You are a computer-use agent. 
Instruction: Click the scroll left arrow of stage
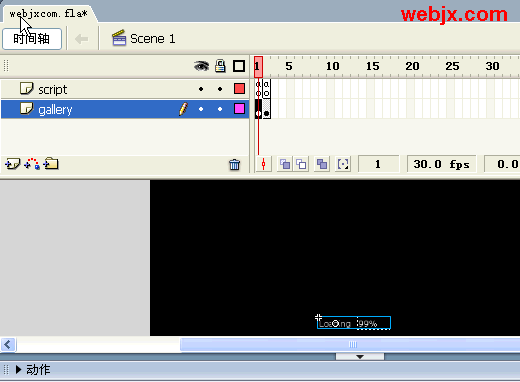(x=8, y=344)
